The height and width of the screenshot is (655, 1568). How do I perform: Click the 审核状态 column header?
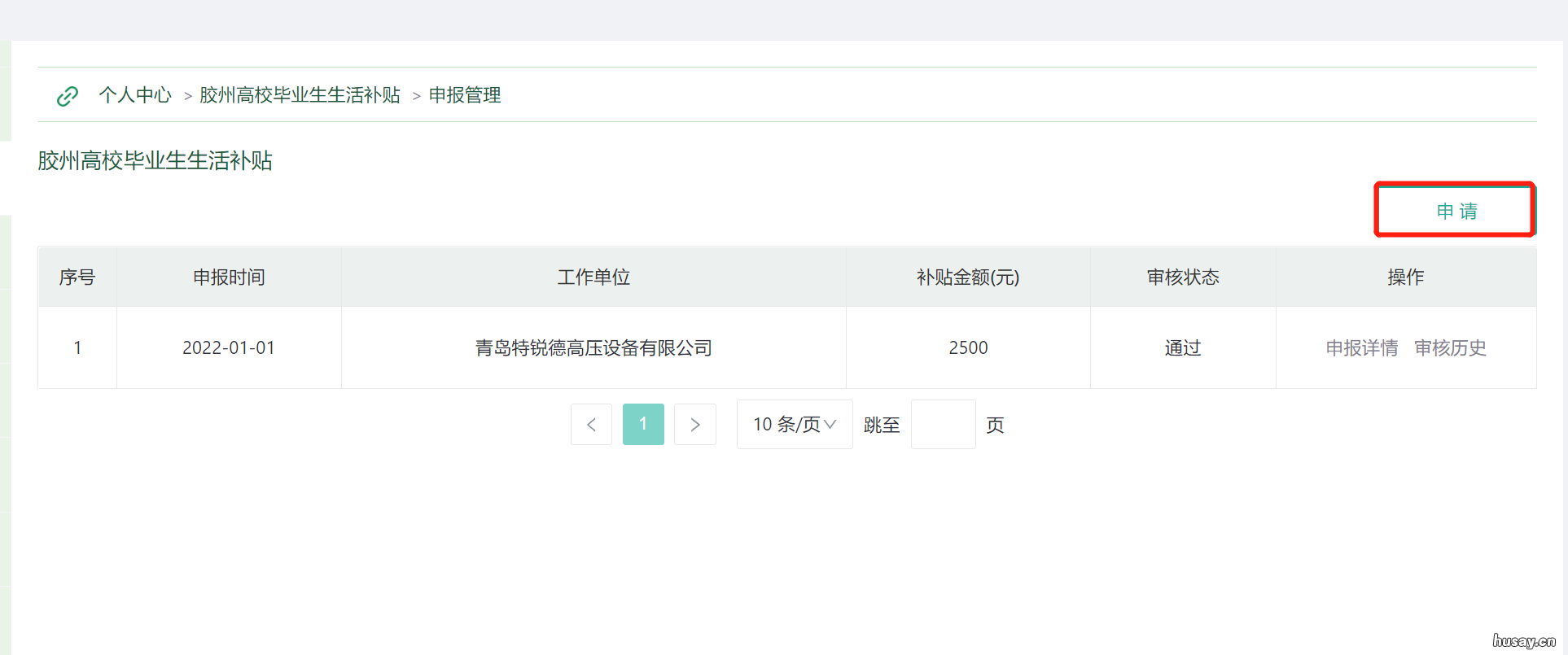pyautogui.click(x=1182, y=277)
